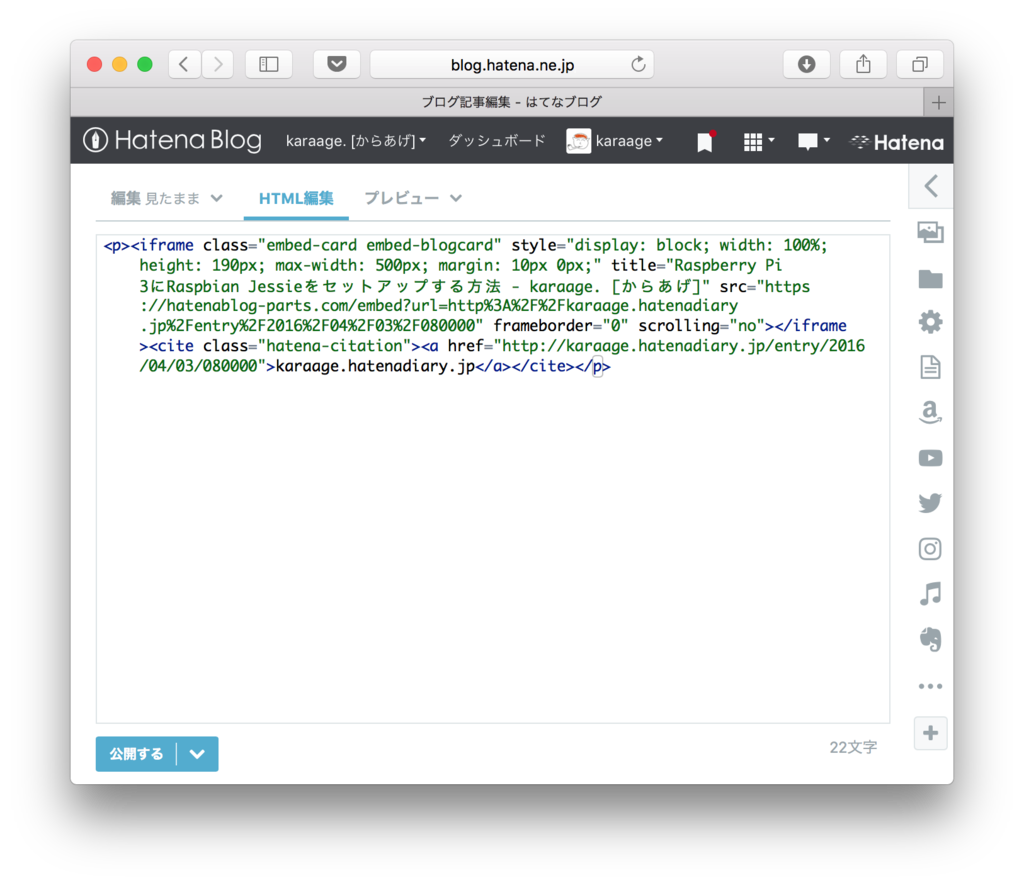
Task: Open the speech bubble messages menu
Action: pyautogui.click(x=814, y=141)
